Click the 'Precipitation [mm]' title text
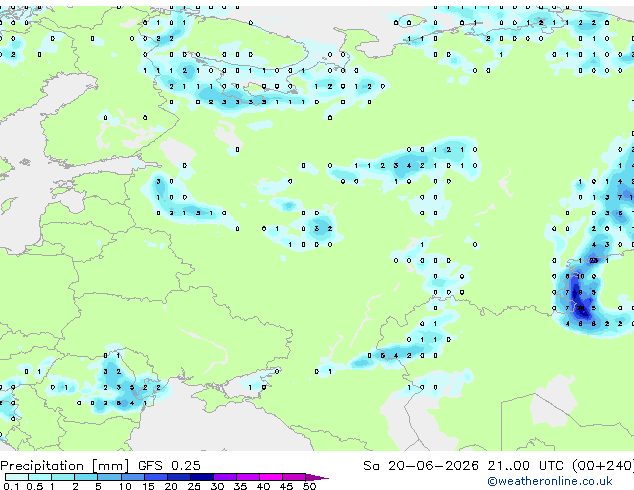This screenshot has height=490, width=634. (x=65, y=466)
